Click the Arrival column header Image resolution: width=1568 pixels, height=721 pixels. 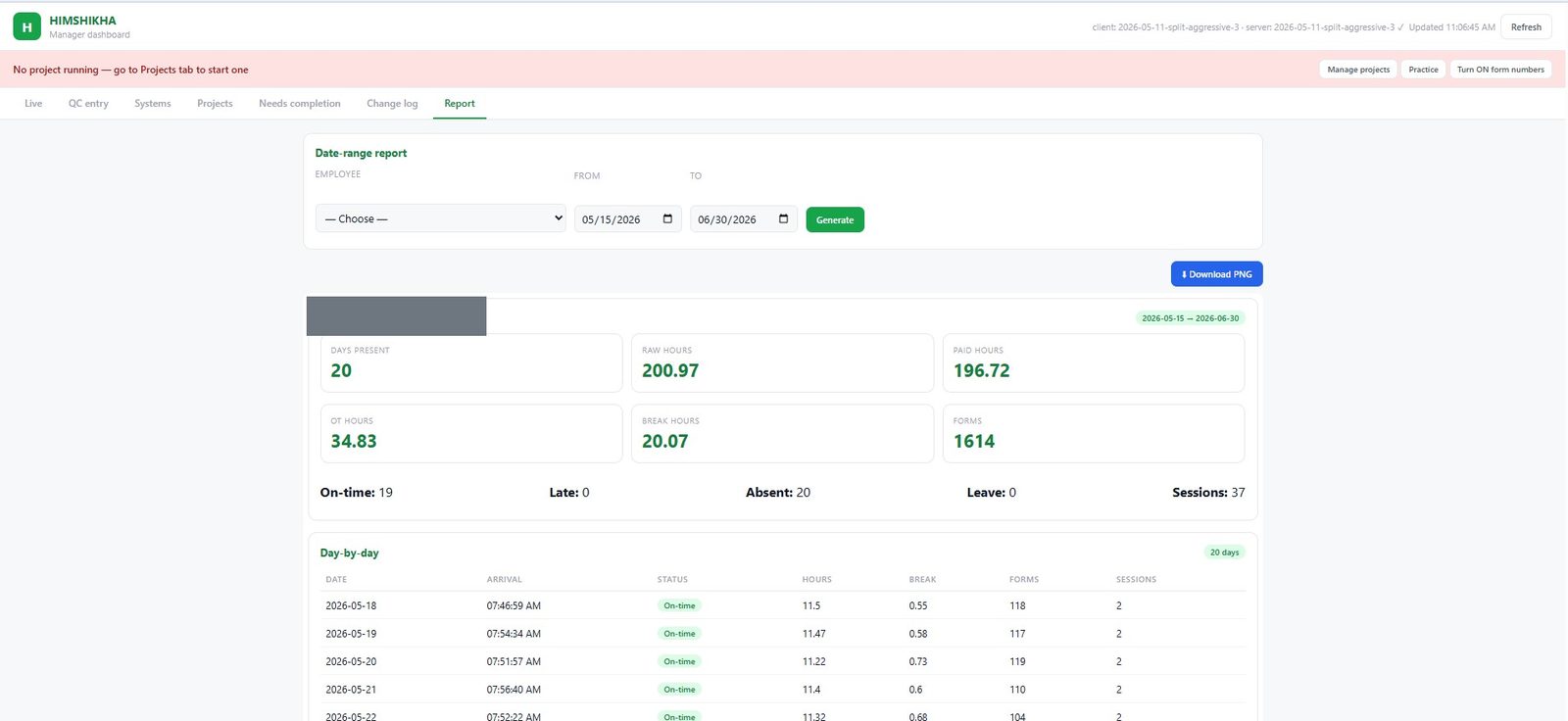coord(504,579)
